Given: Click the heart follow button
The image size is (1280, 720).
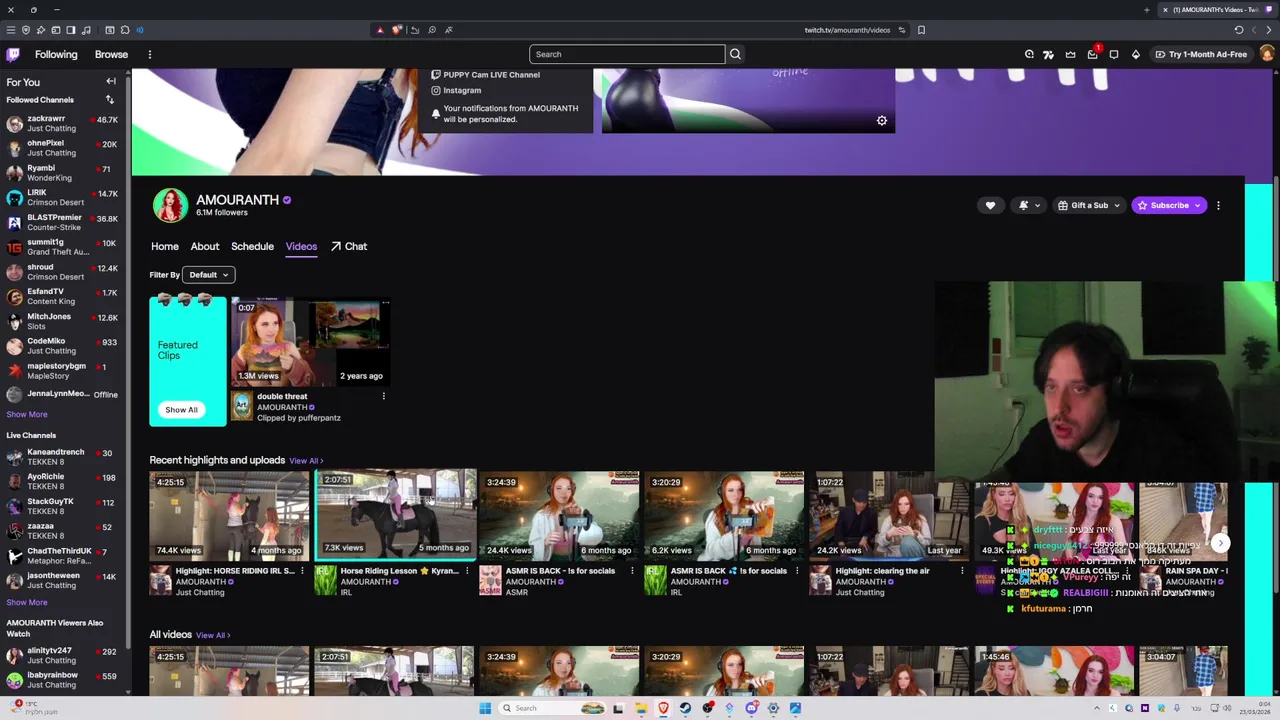Looking at the screenshot, I should (990, 205).
